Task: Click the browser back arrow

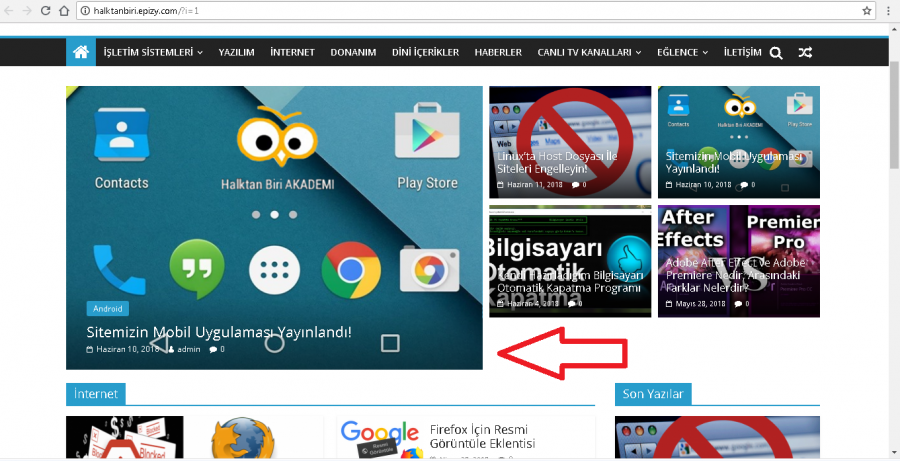Action: pos(9,10)
